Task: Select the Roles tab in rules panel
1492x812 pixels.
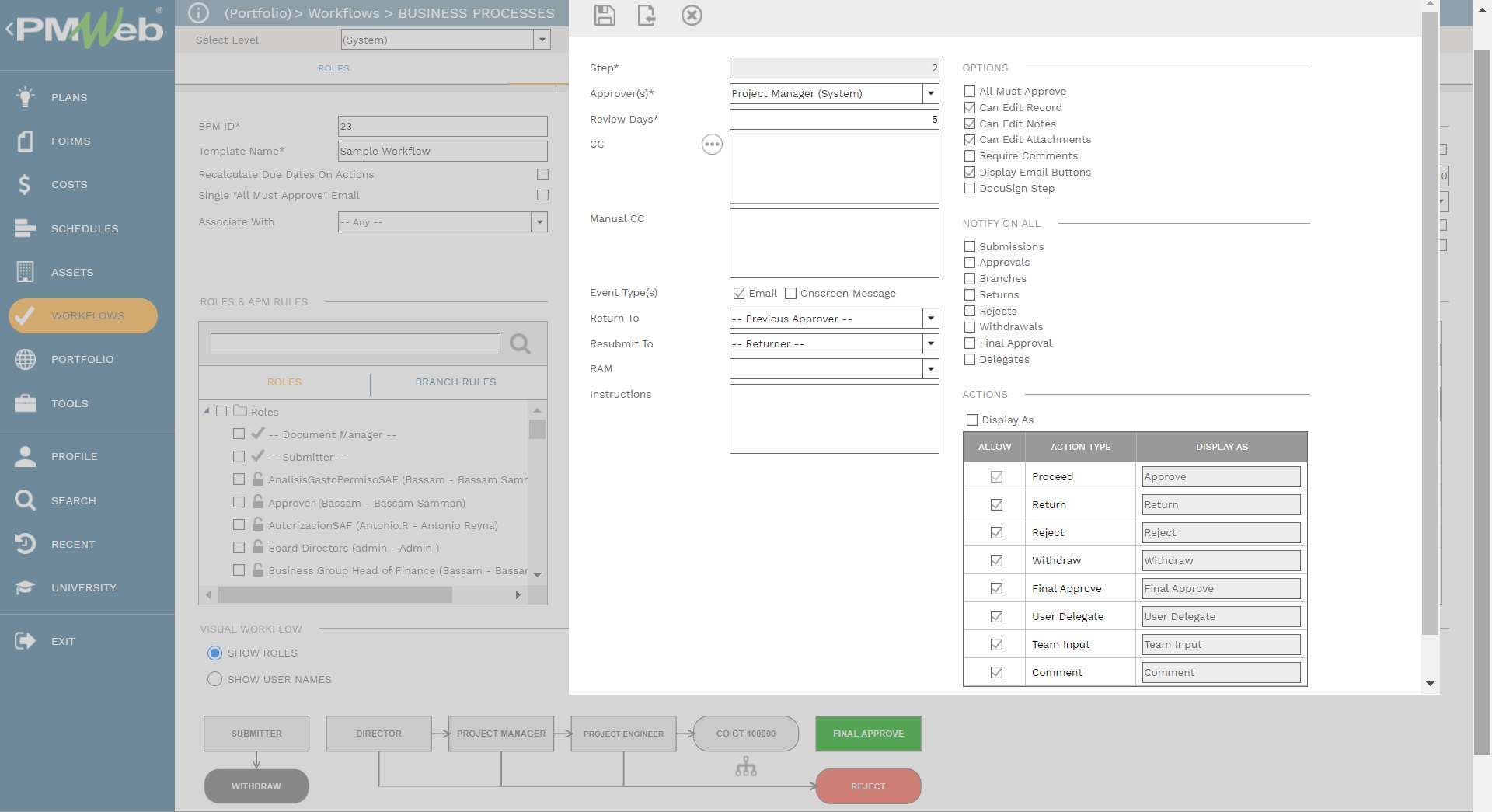Action: (284, 382)
